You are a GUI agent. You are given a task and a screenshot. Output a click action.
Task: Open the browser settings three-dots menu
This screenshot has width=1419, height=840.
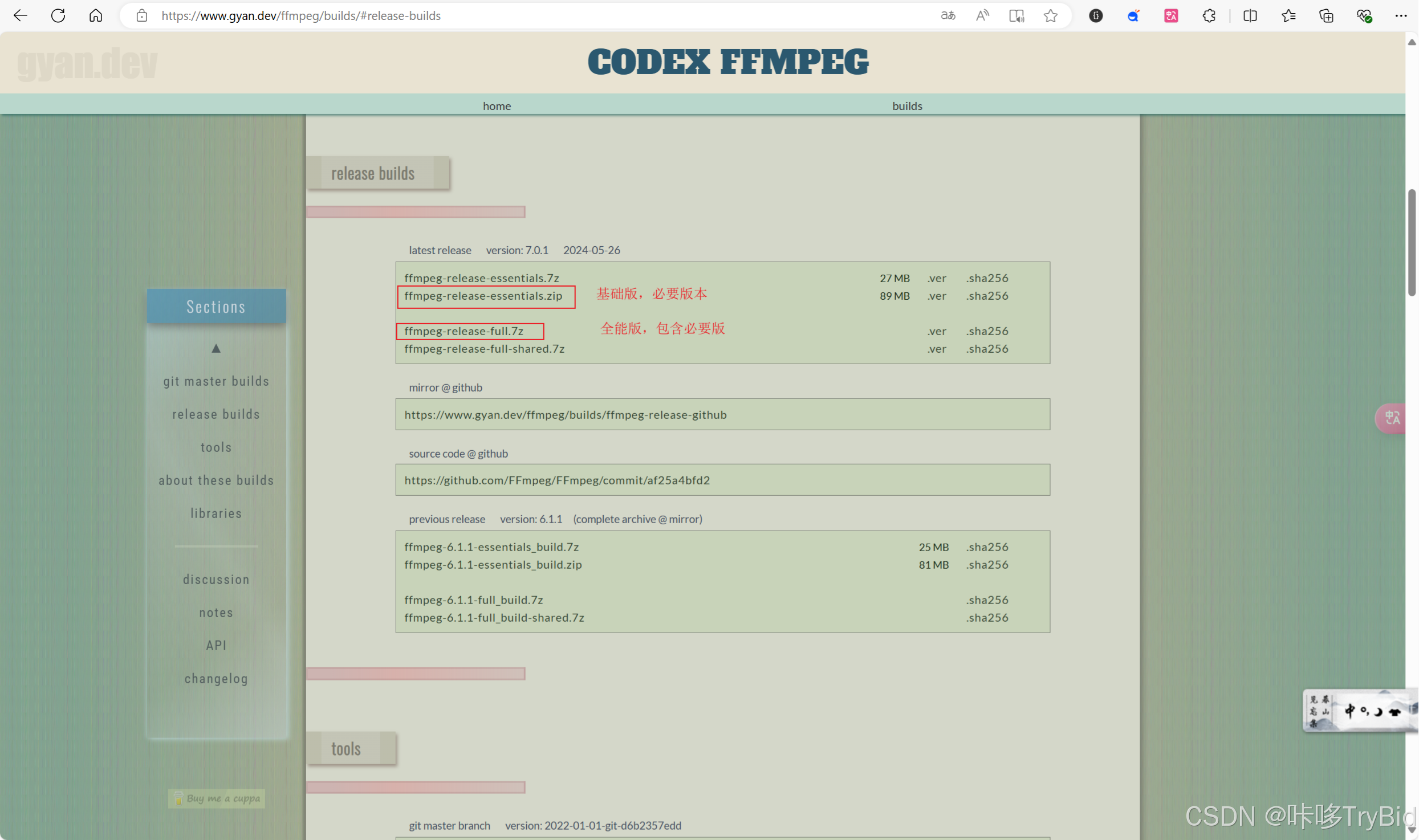1401,15
